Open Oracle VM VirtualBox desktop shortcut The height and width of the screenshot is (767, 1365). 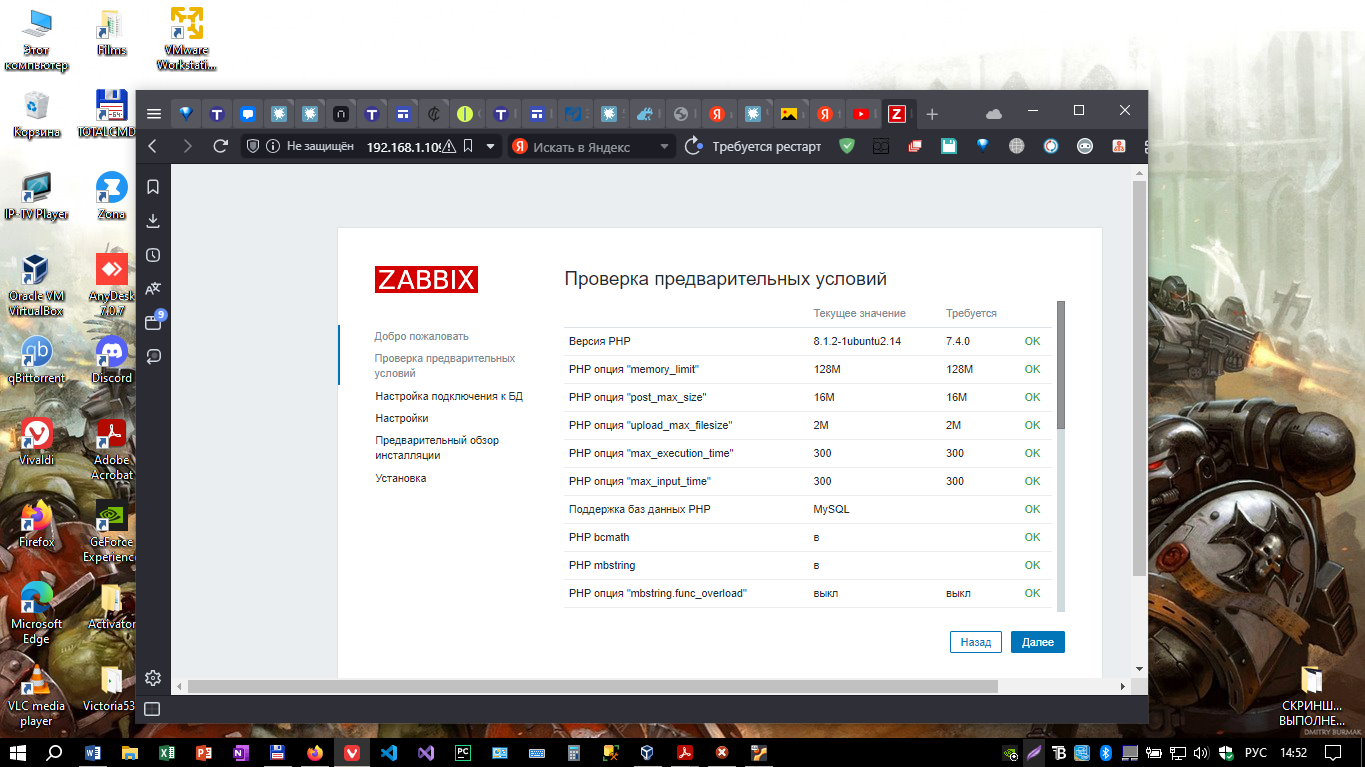tap(36, 285)
